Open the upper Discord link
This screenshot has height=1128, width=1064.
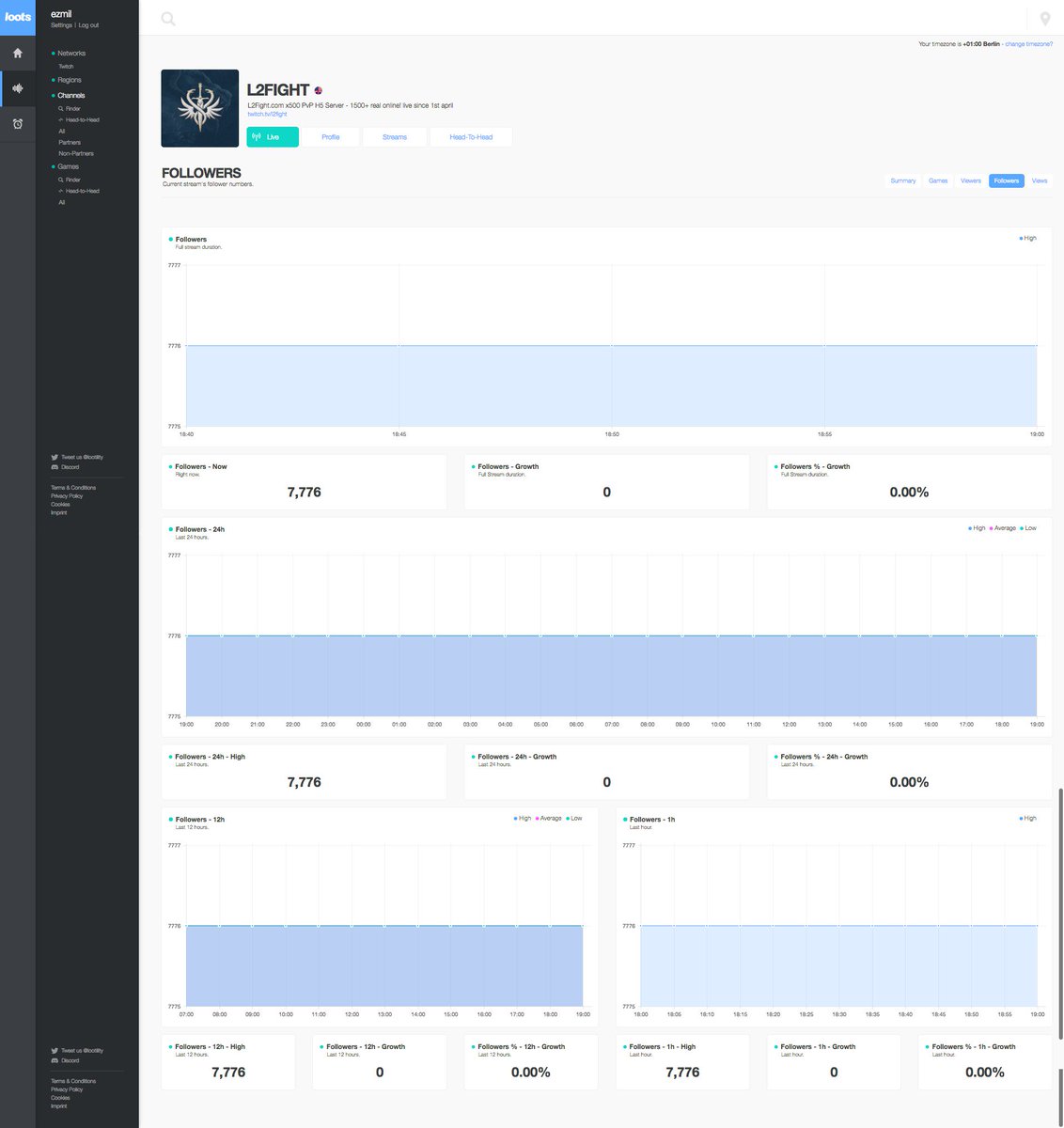tap(65, 467)
